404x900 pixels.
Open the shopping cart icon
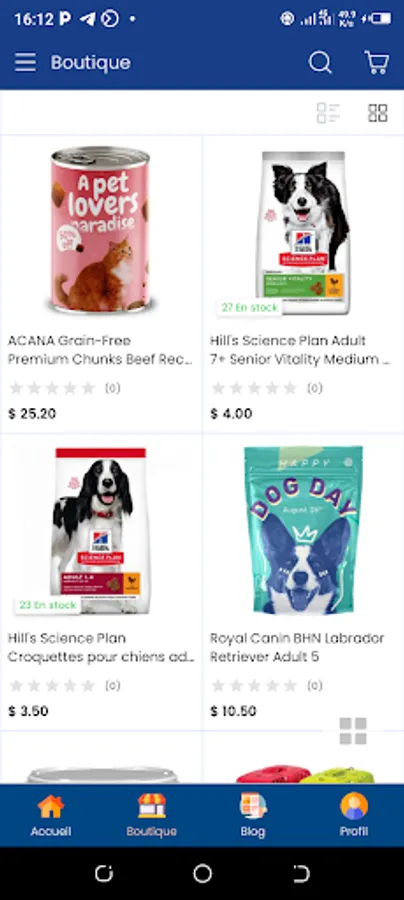(x=377, y=62)
